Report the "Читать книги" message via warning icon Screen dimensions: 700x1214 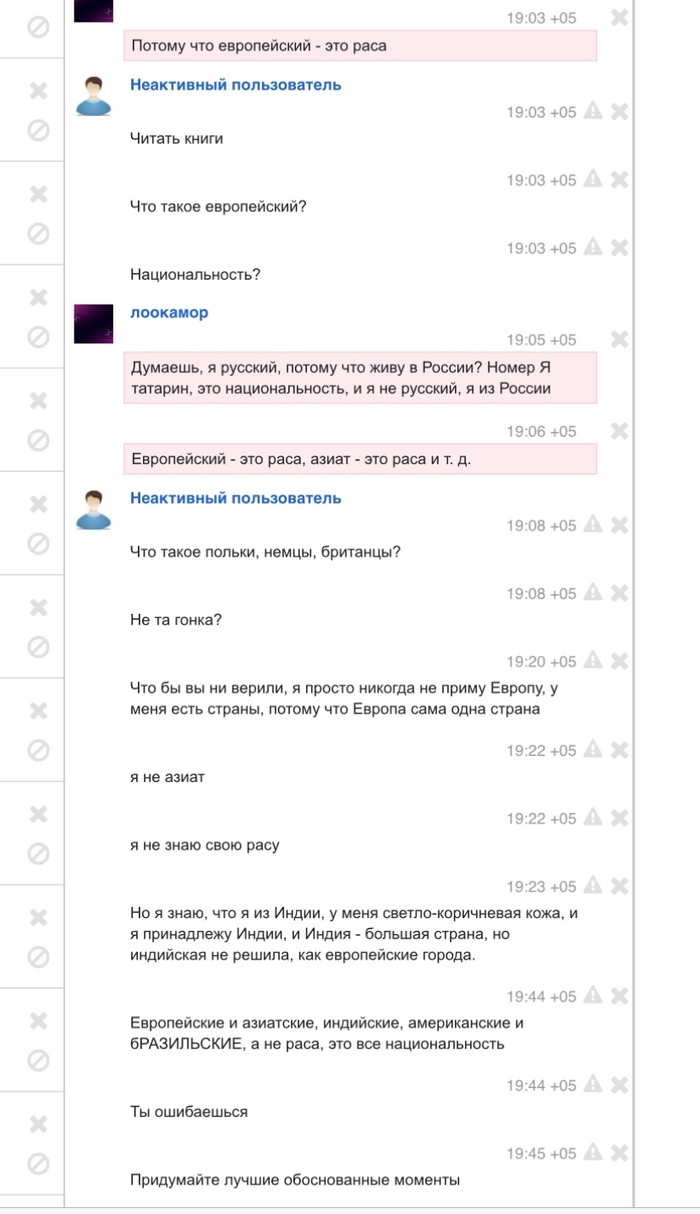coord(593,112)
